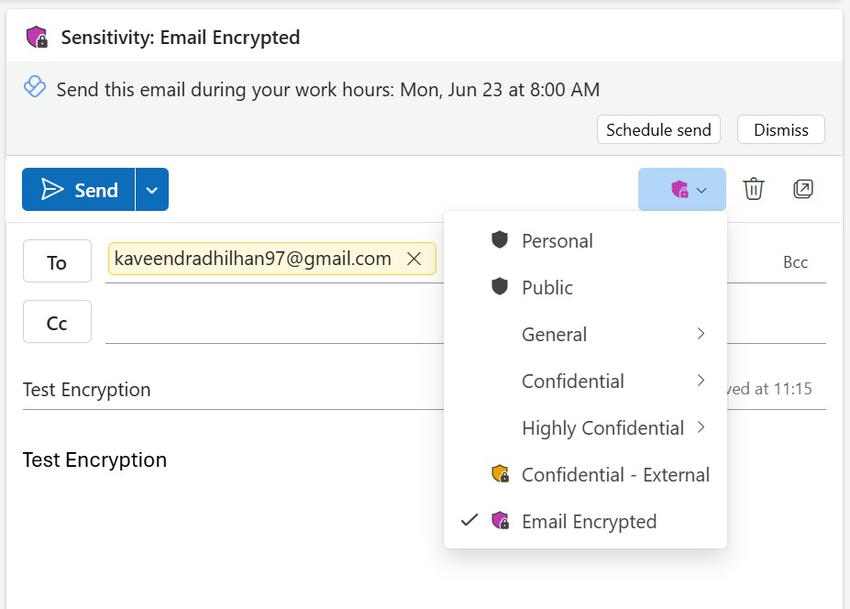Select the Personal sensitivity label
The height and width of the screenshot is (609, 850).
tap(556, 240)
